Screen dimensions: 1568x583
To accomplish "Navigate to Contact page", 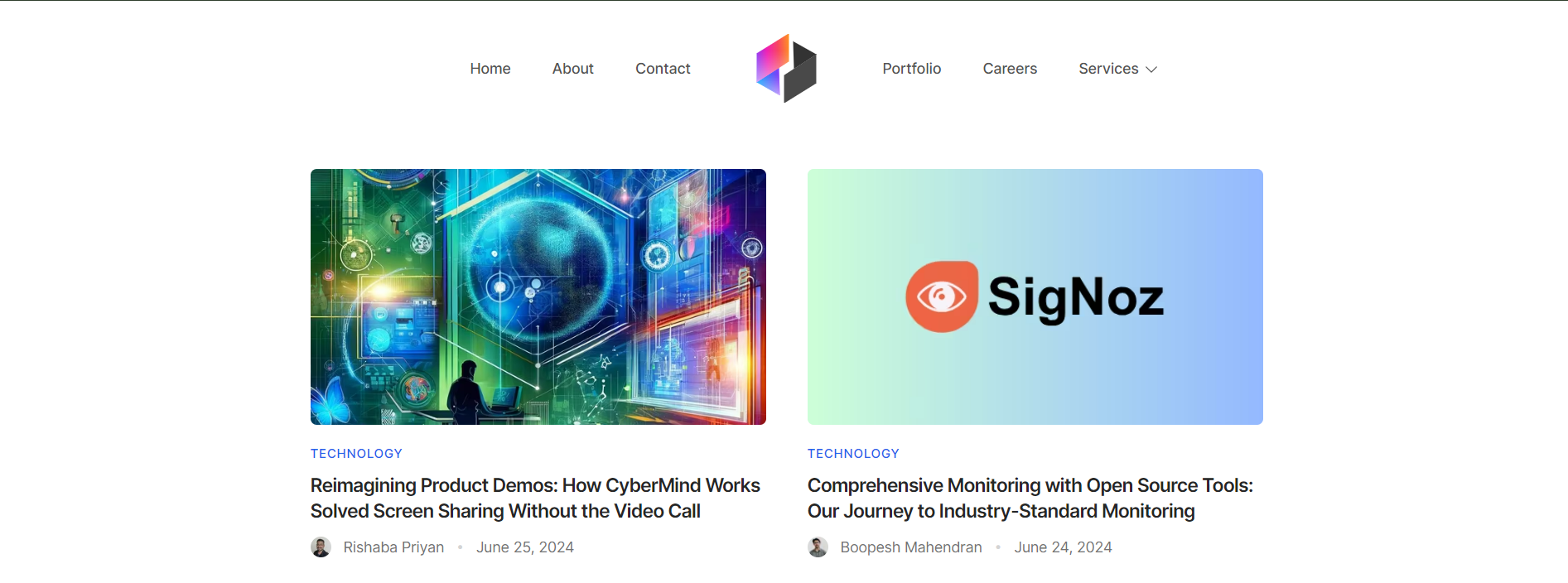I will 663,69.
